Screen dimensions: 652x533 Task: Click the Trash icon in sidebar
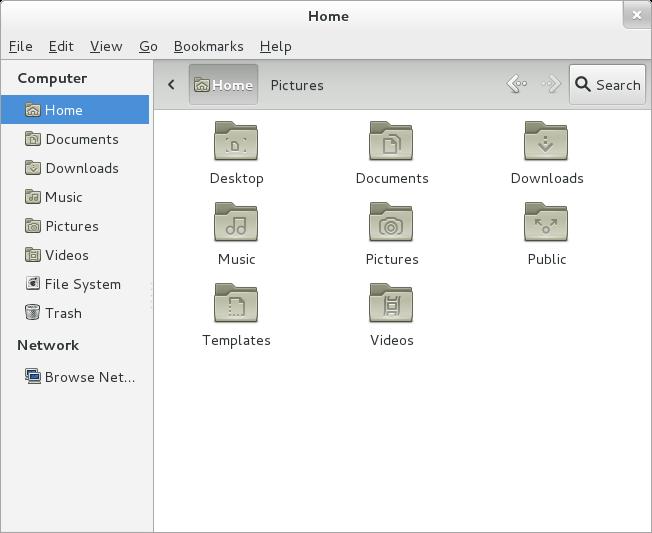point(33,313)
